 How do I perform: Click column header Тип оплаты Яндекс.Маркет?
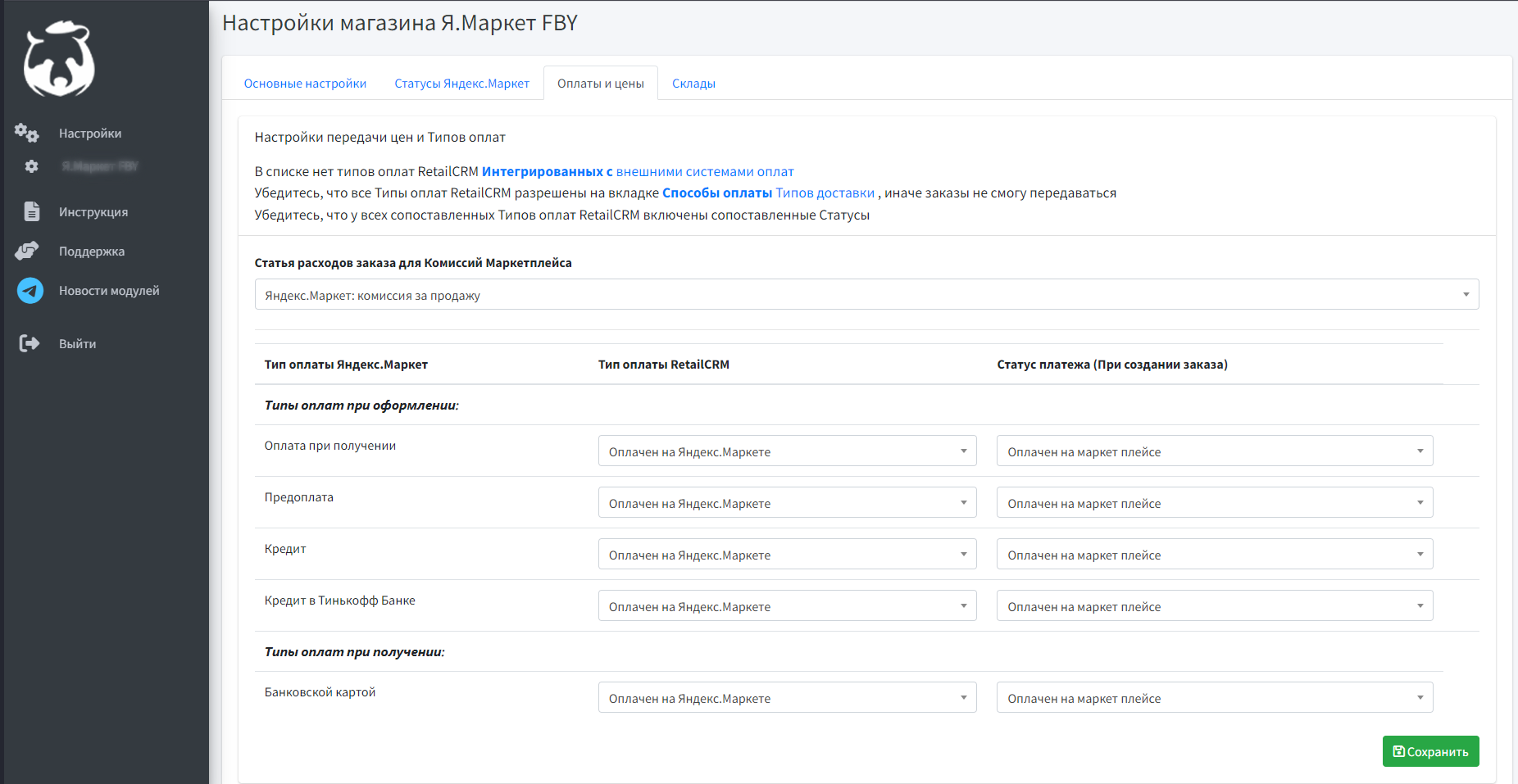pyautogui.click(x=346, y=365)
